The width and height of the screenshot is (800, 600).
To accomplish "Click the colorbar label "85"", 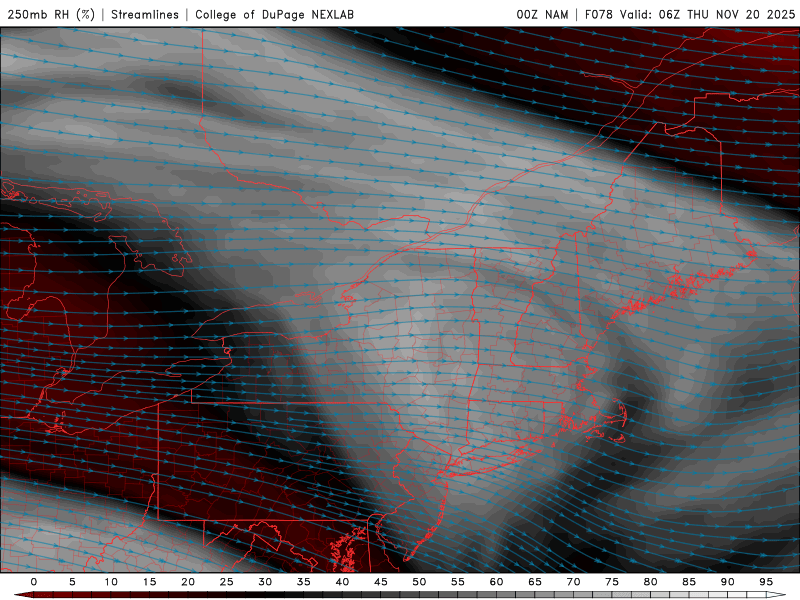I will (x=689, y=582).
